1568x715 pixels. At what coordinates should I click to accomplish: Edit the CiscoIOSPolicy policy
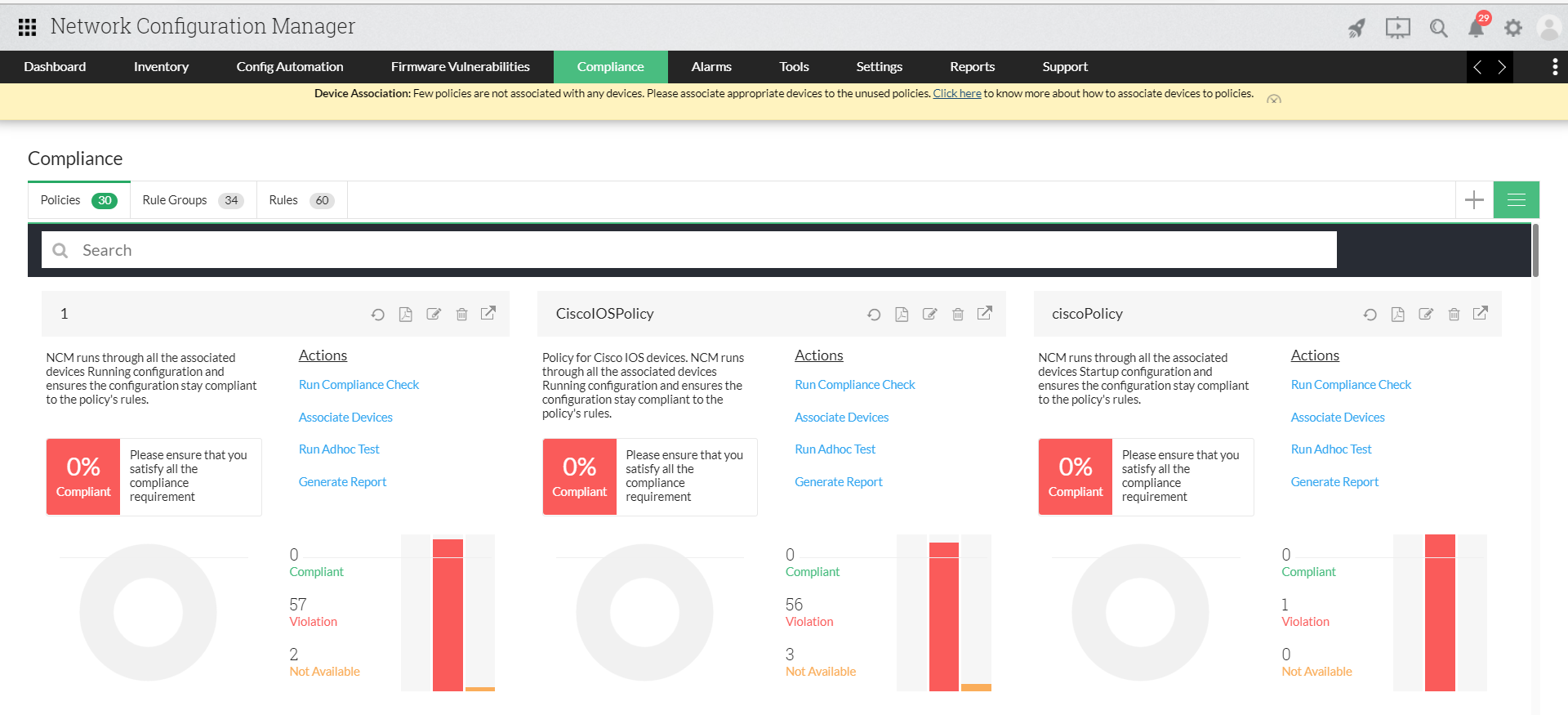pos(929,315)
